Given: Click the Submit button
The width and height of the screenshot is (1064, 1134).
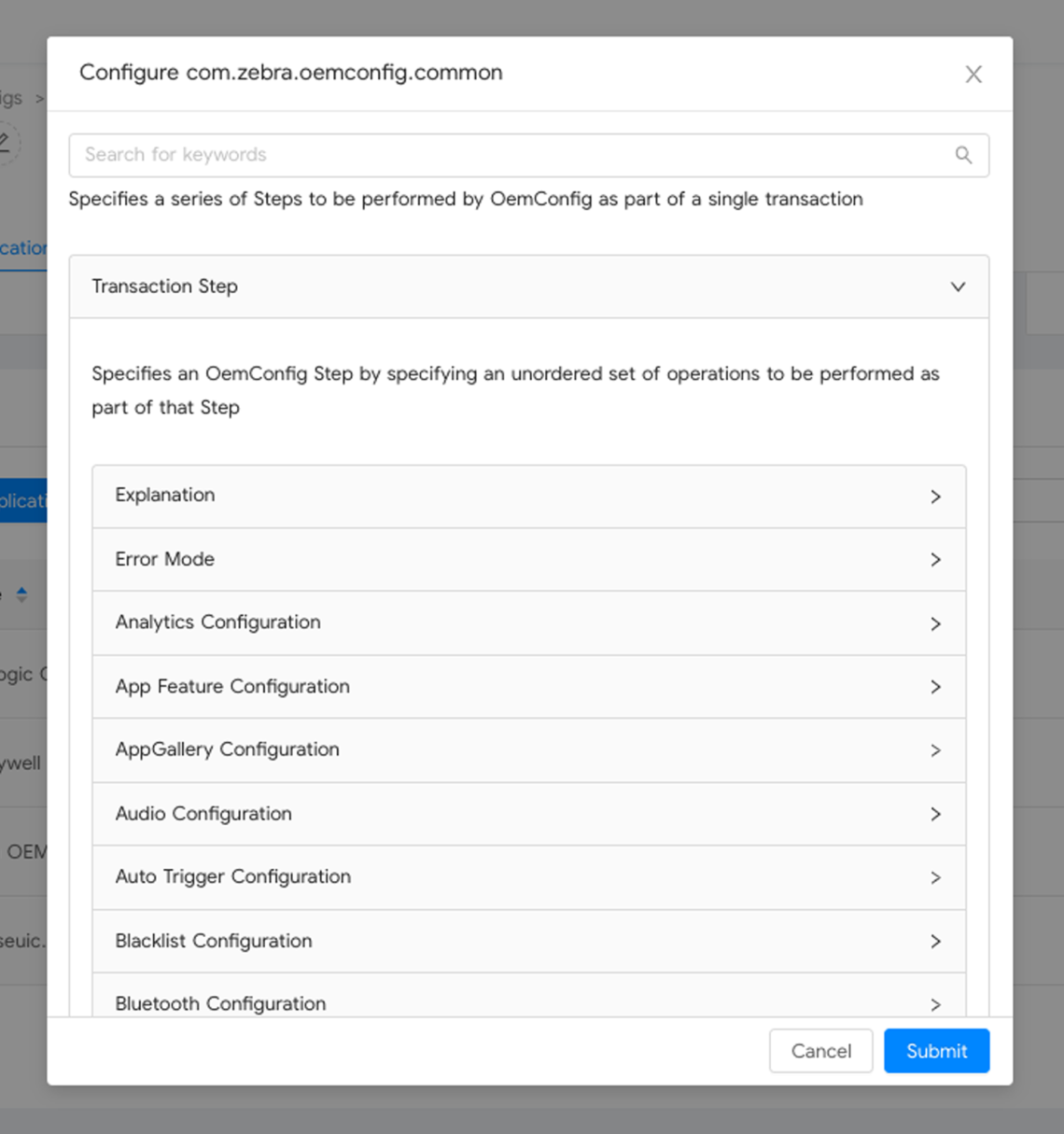Looking at the screenshot, I should [936, 1051].
